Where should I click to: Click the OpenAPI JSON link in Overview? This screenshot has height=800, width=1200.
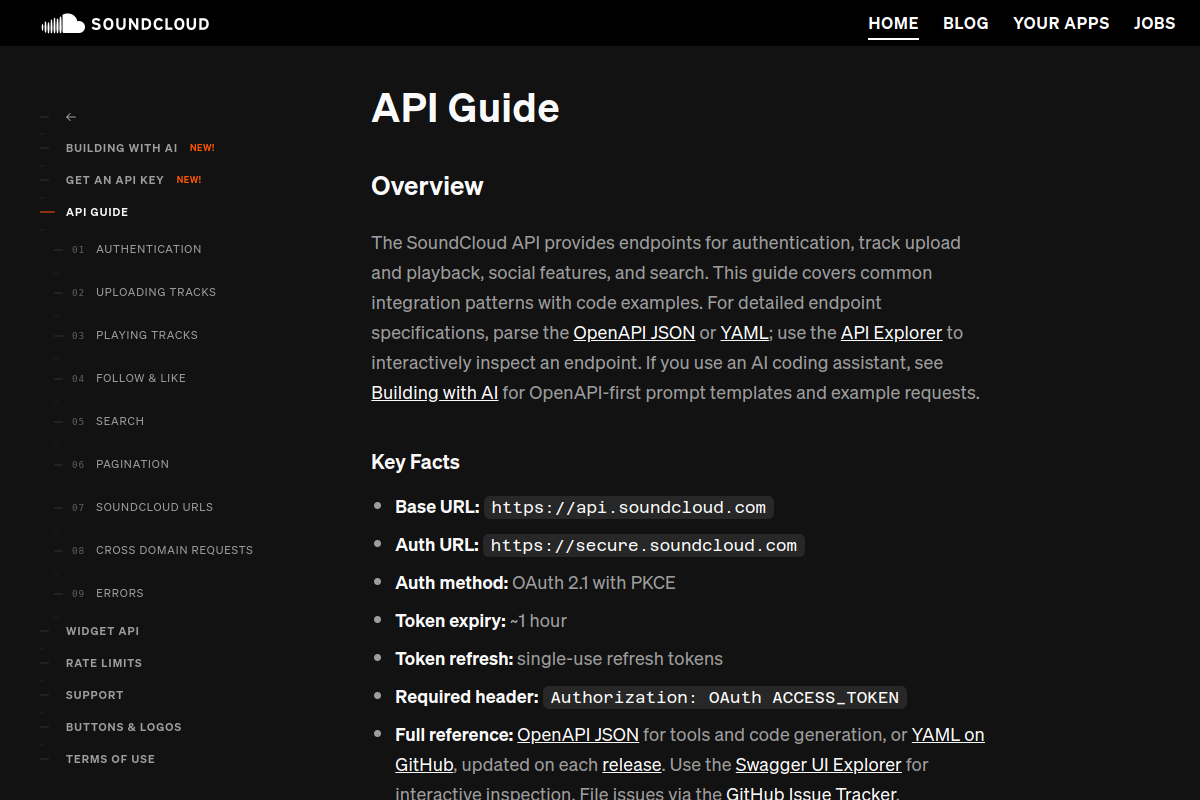coord(634,333)
